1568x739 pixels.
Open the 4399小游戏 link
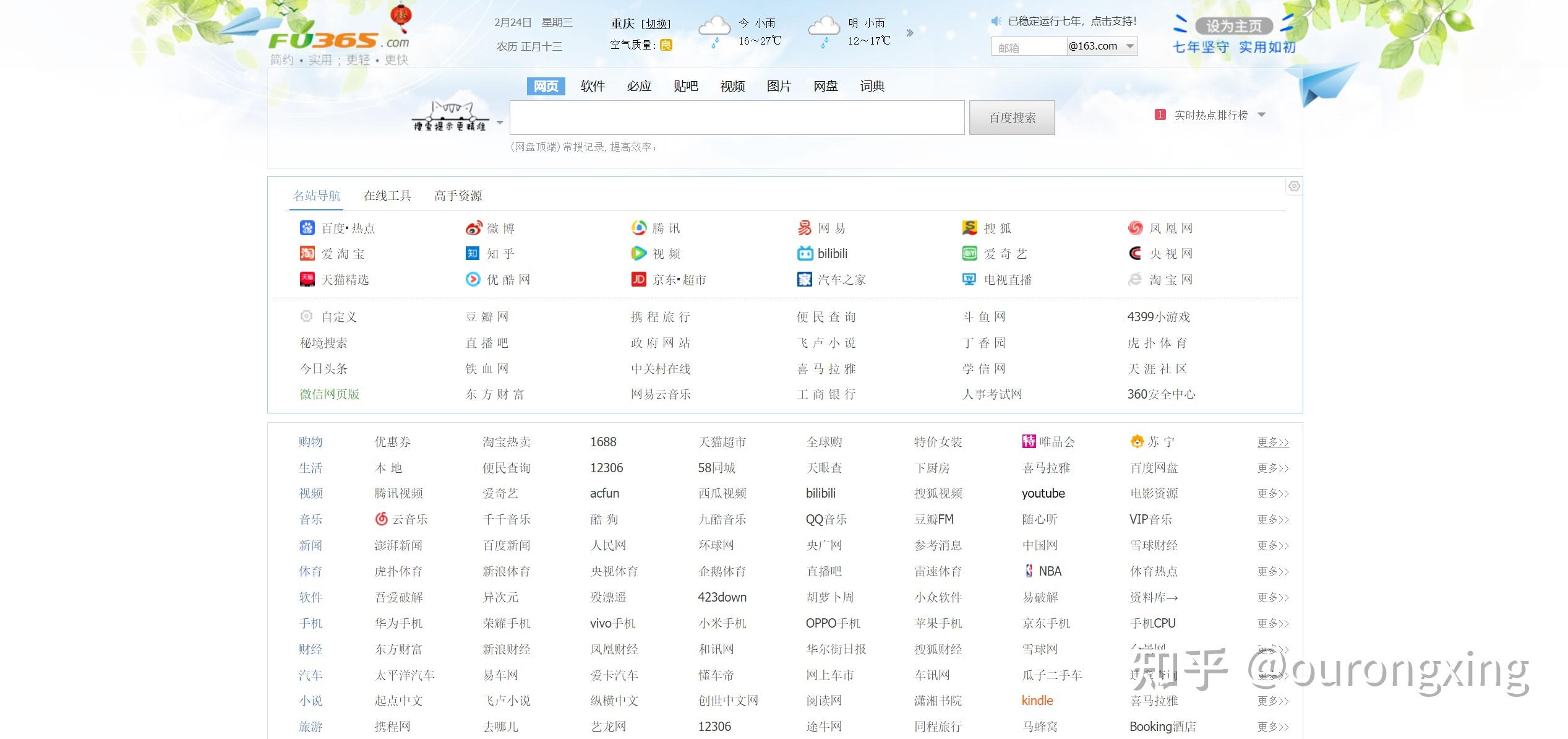[x=1159, y=317]
